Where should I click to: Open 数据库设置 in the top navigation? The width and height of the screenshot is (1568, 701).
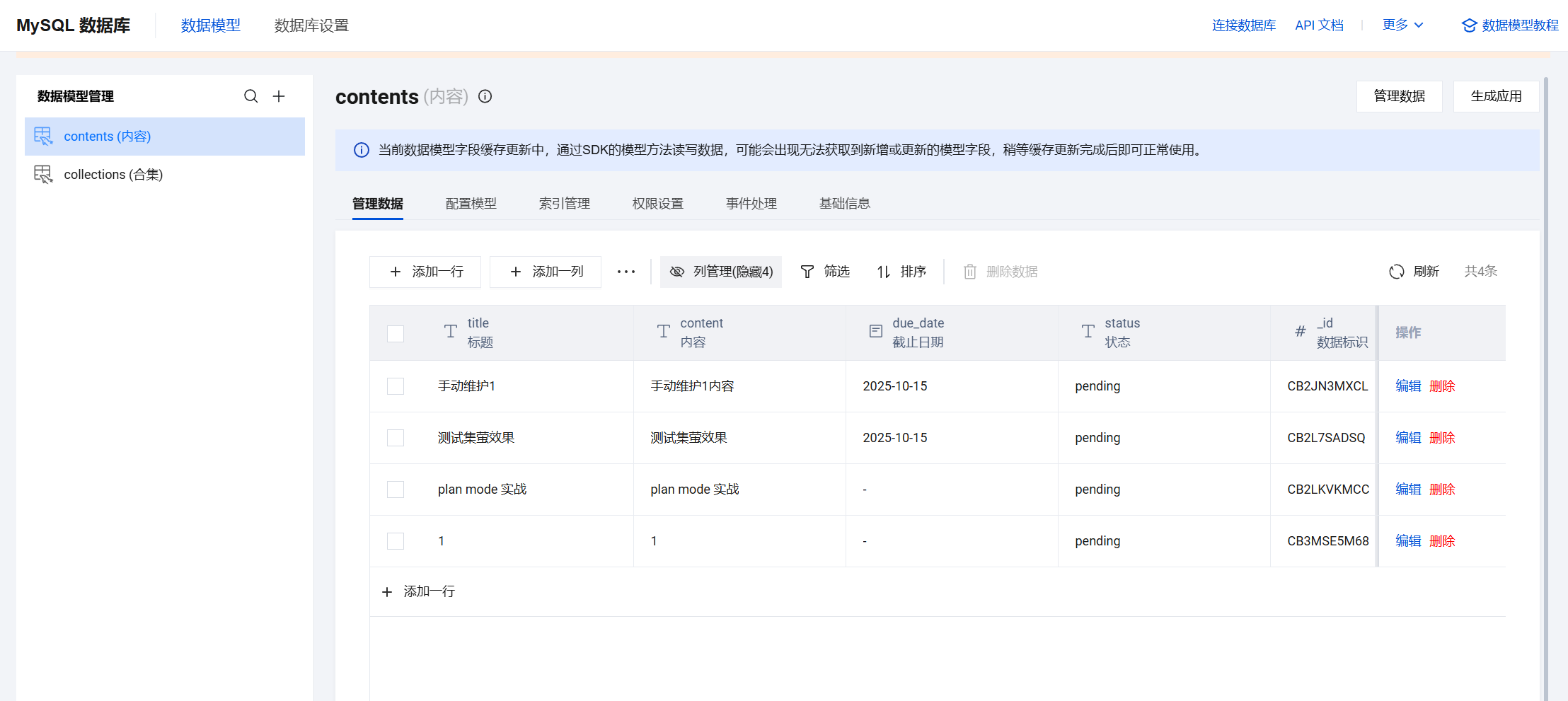click(x=311, y=25)
